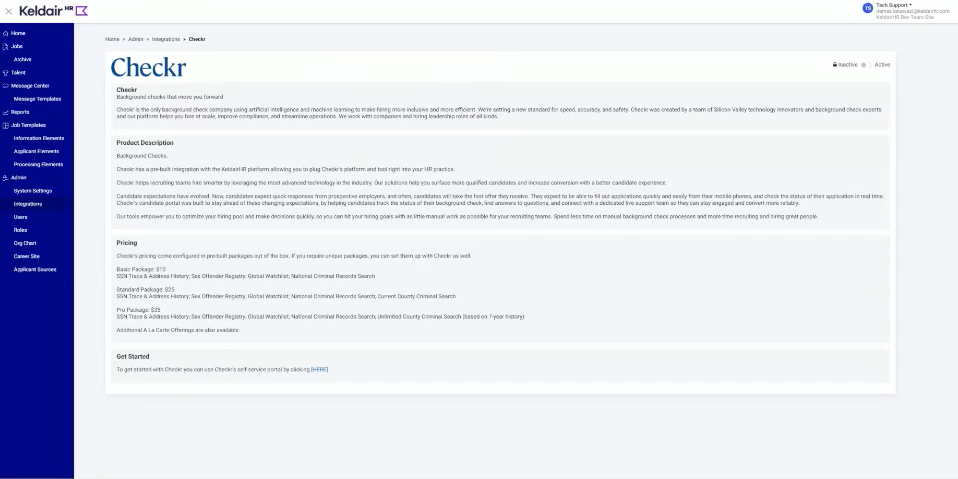Click the Get Started heading

pos(133,357)
